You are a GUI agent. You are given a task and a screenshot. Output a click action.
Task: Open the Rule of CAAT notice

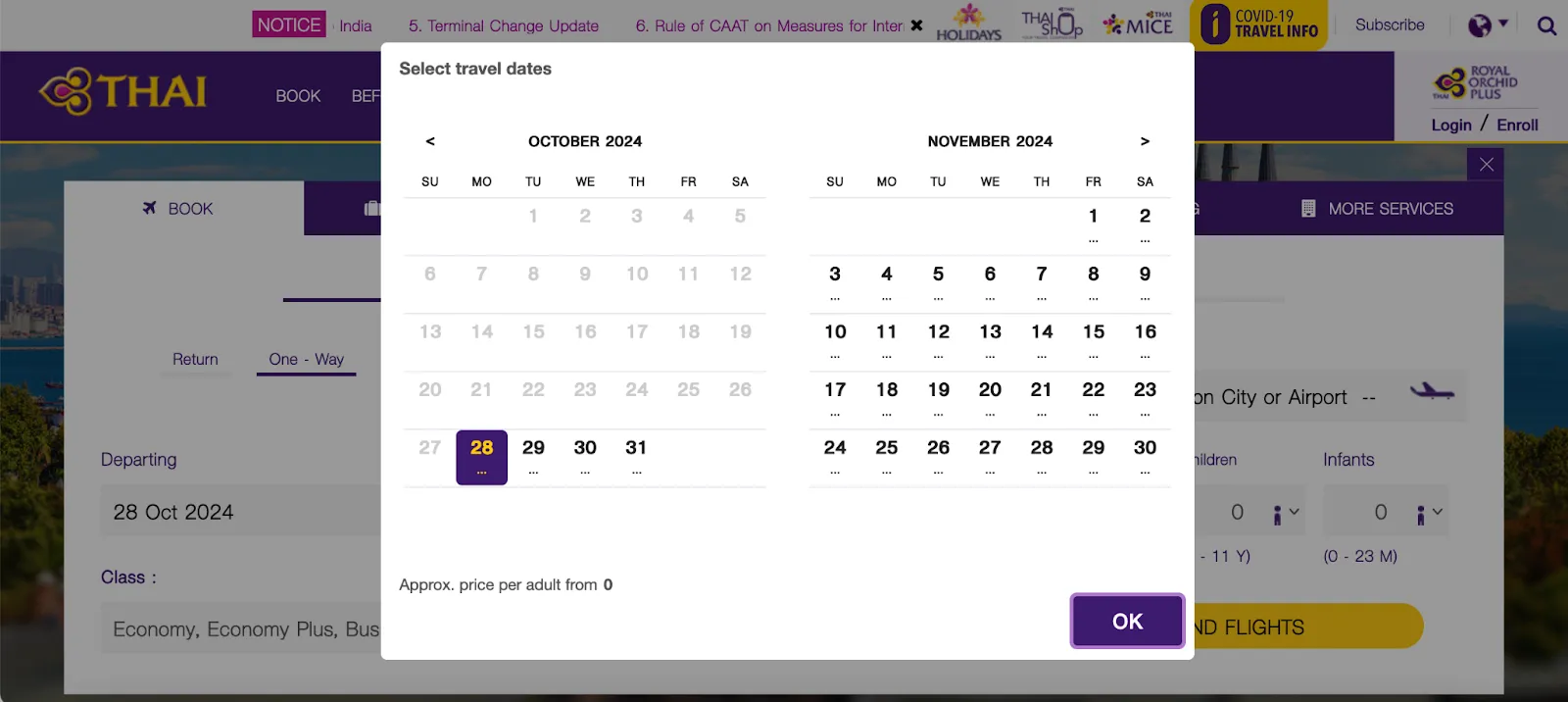[770, 25]
